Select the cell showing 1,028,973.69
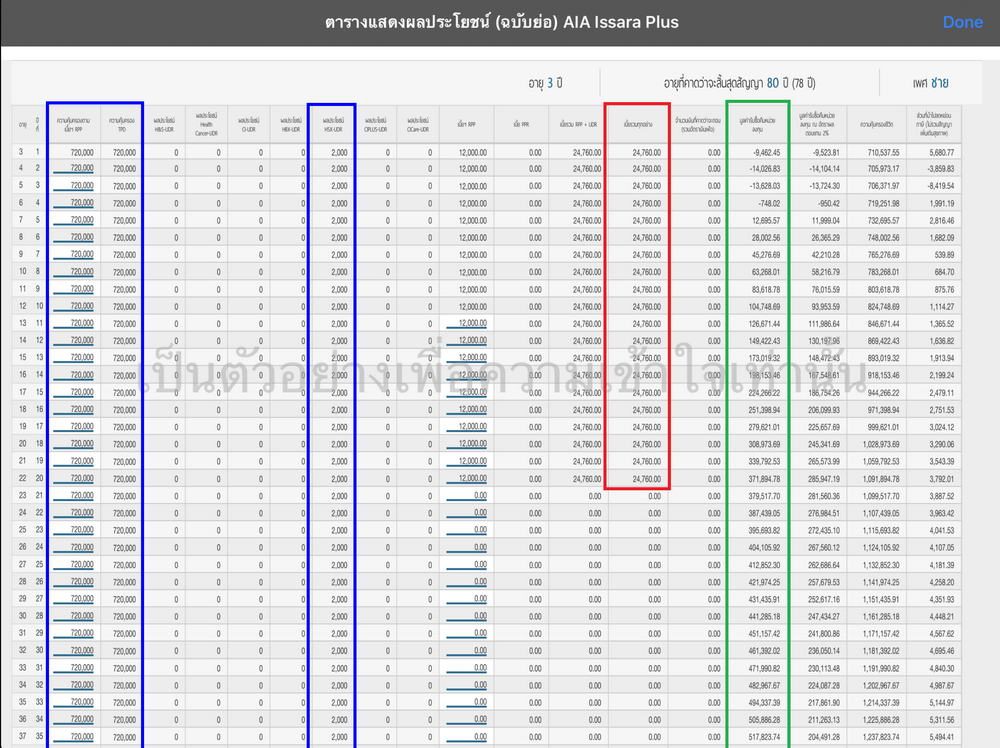This screenshot has width=1000, height=748. (881, 444)
